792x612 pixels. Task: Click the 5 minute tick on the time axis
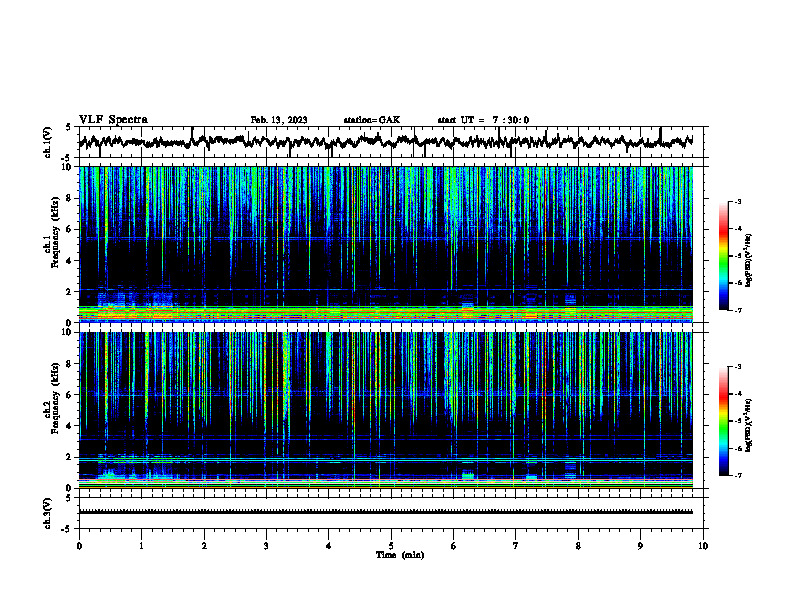click(391, 546)
